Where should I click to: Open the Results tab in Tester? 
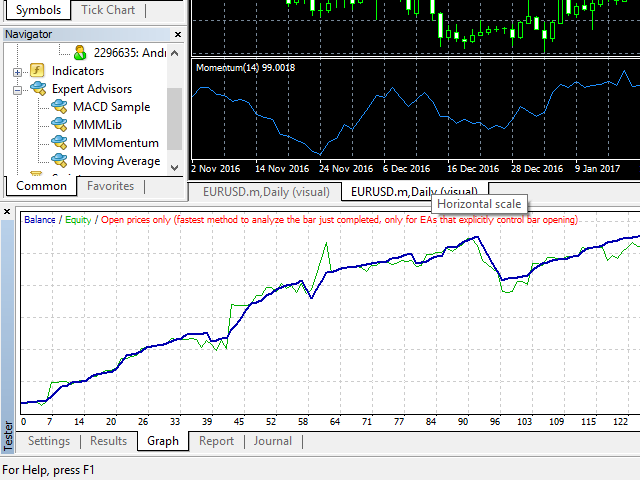(109, 441)
